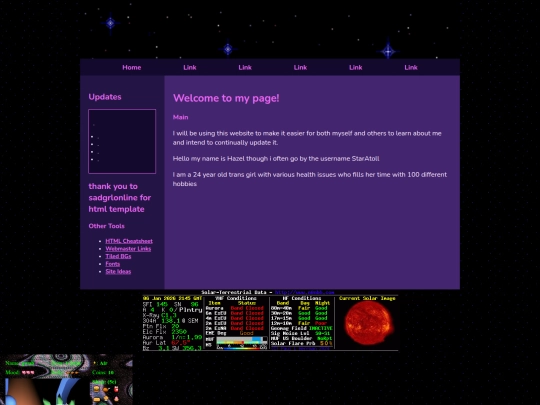
Task: Click the Main subheading
Action: click(180, 117)
